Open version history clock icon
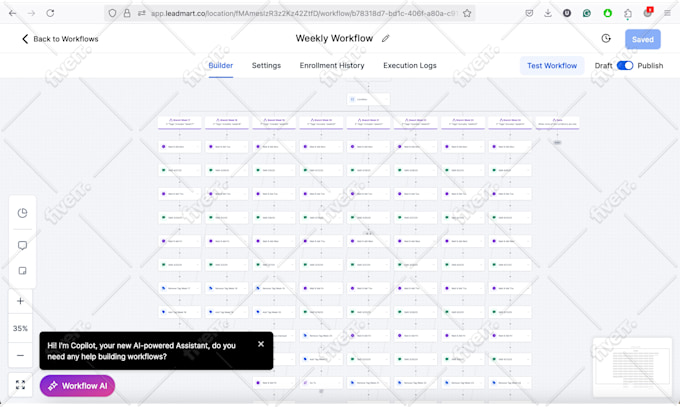Image resolution: width=680 pixels, height=407 pixels. [606, 39]
